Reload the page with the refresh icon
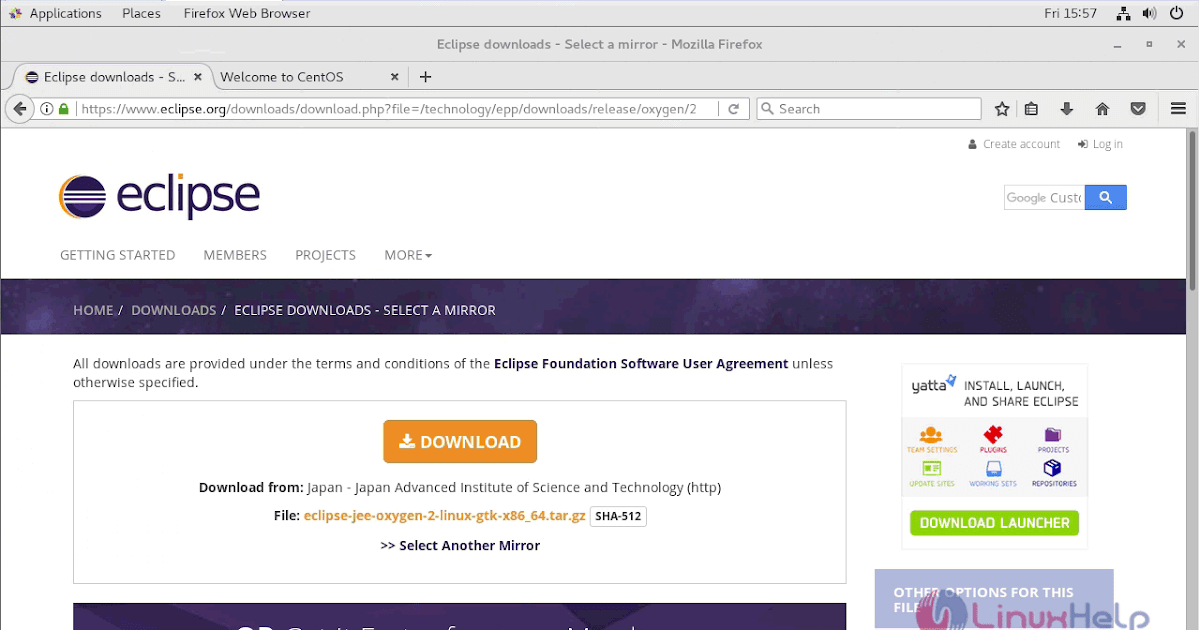The image size is (1200, 630). (733, 109)
